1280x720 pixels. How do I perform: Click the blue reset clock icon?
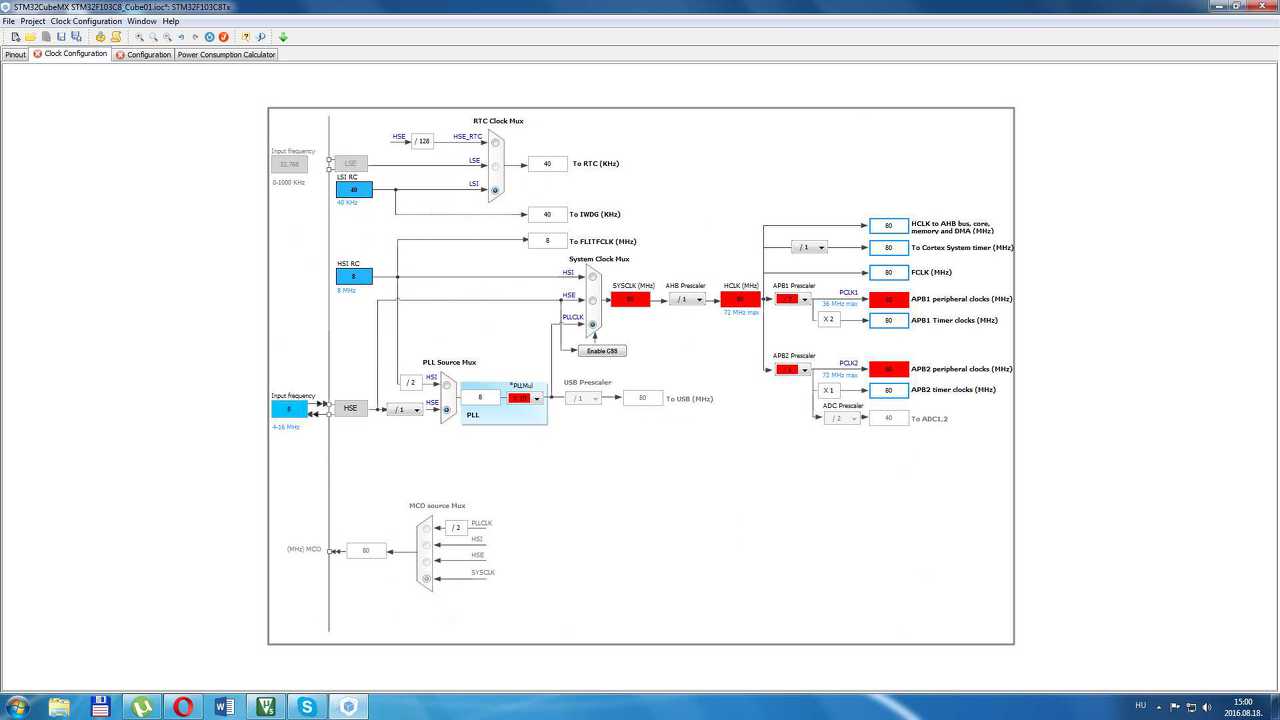(x=210, y=37)
